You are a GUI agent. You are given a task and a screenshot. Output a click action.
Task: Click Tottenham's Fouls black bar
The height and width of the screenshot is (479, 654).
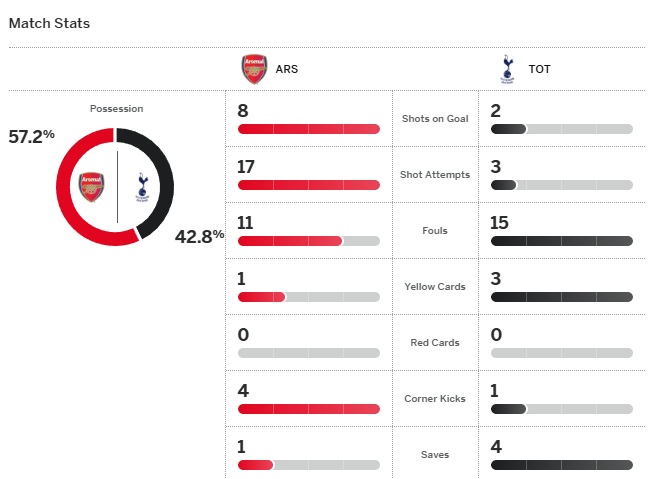(561, 241)
